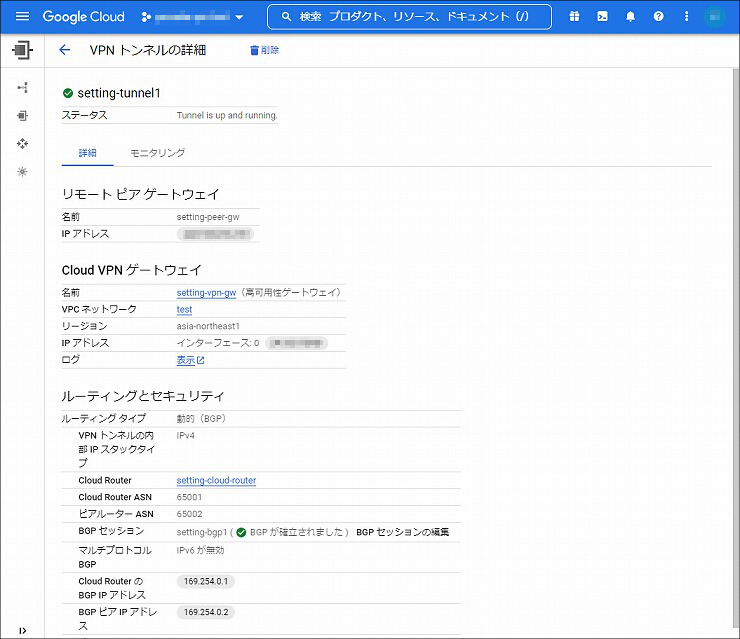Open the hamburger navigation menu

(x=22, y=17)
